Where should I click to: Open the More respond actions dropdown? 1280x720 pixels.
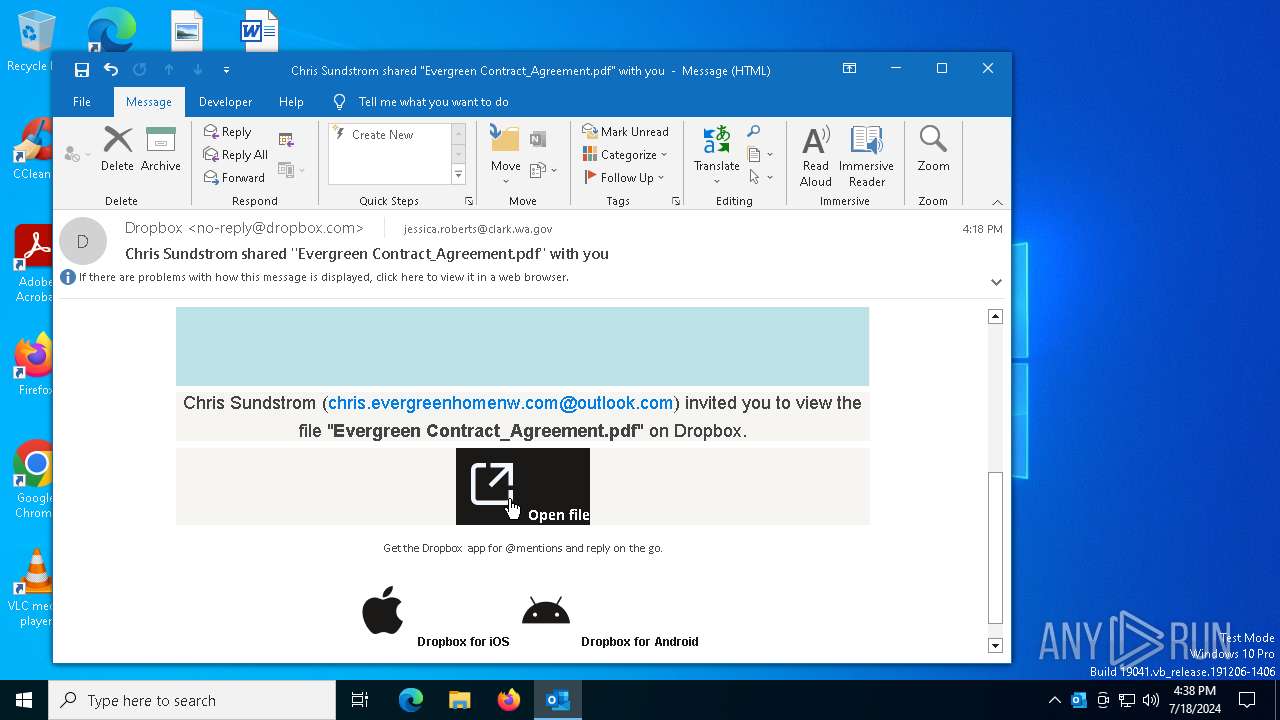[x=291, y=170]
